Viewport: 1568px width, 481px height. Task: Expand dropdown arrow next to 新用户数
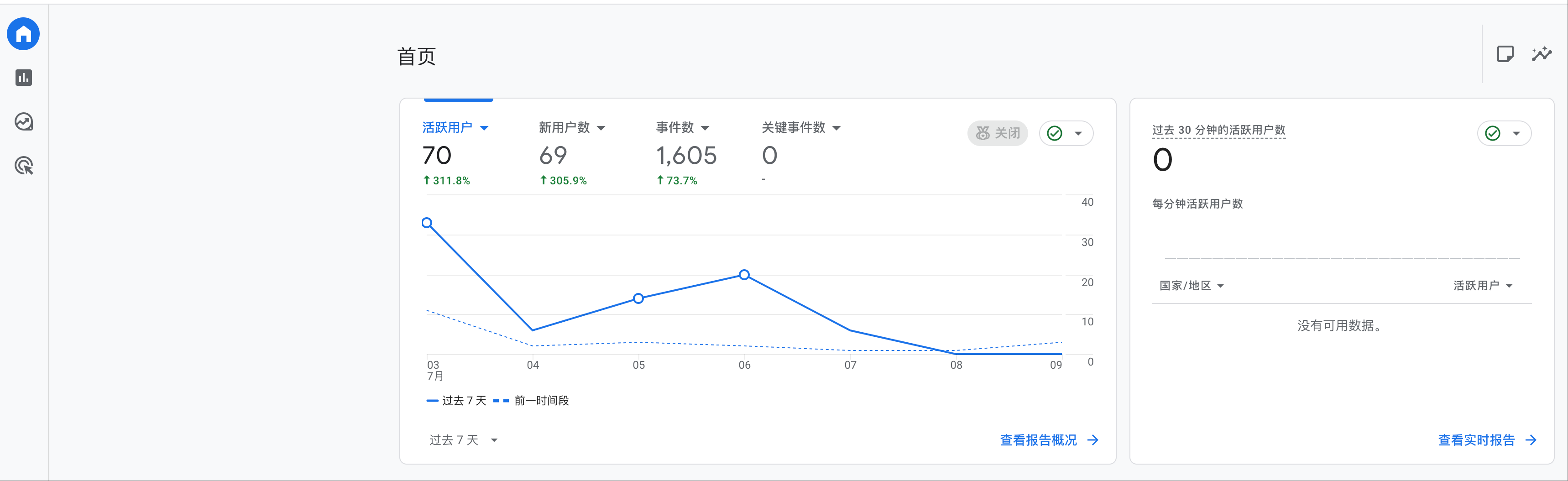click(601, 129)
